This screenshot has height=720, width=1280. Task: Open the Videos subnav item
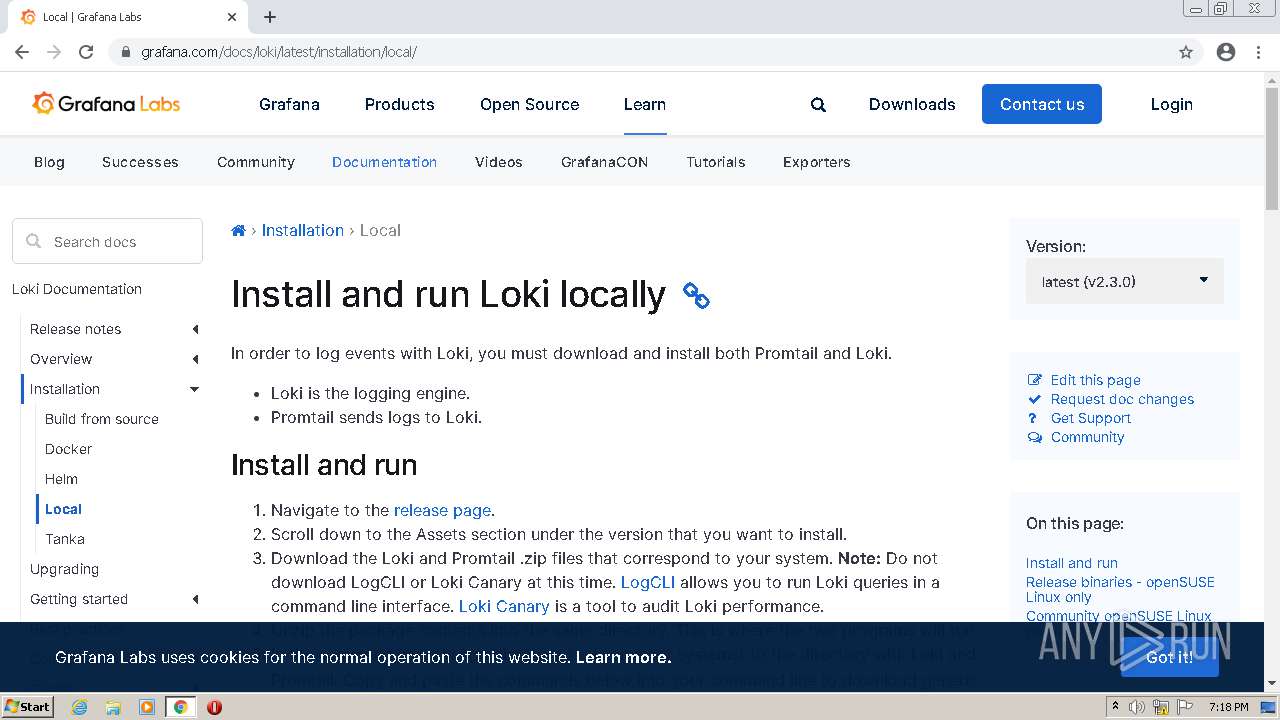pos(498,162)
